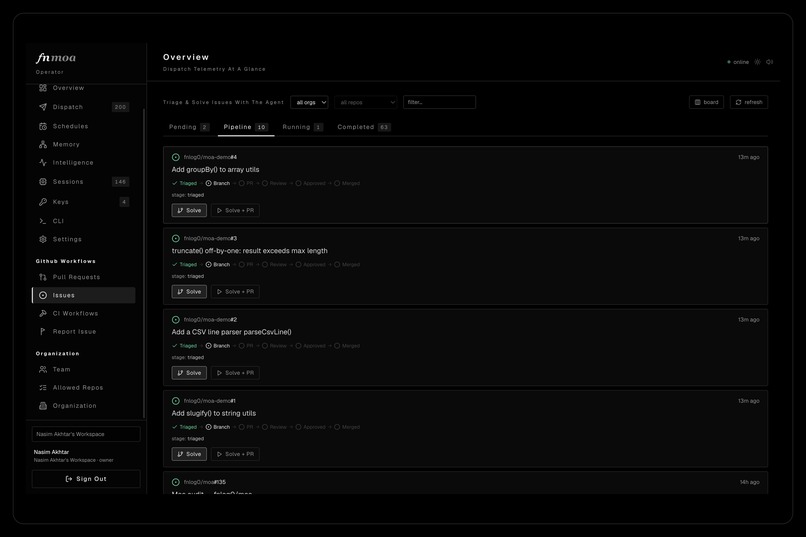806x537 pixels.
Task: Open Pull Requests under Github Workflows
Action: coord(83,277)
